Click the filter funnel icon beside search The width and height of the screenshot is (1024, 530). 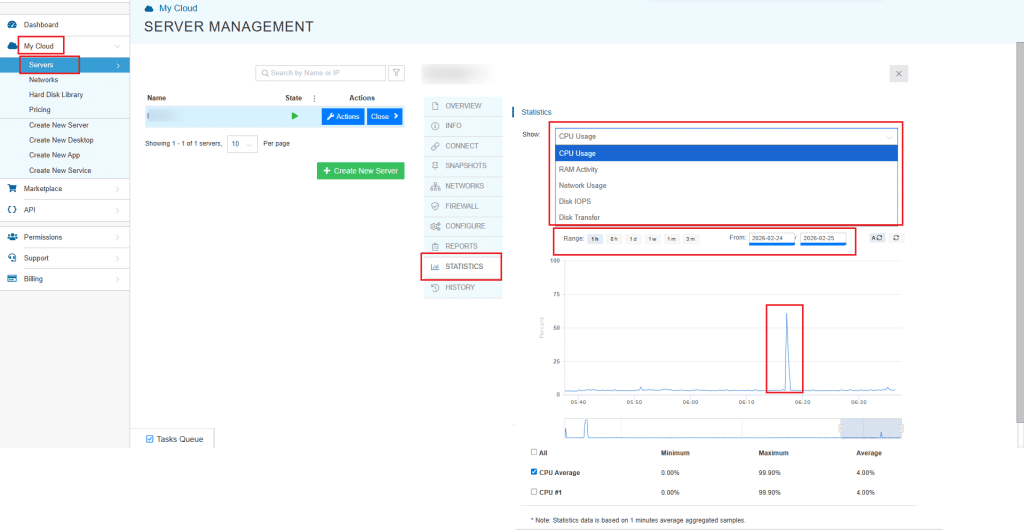397,73
